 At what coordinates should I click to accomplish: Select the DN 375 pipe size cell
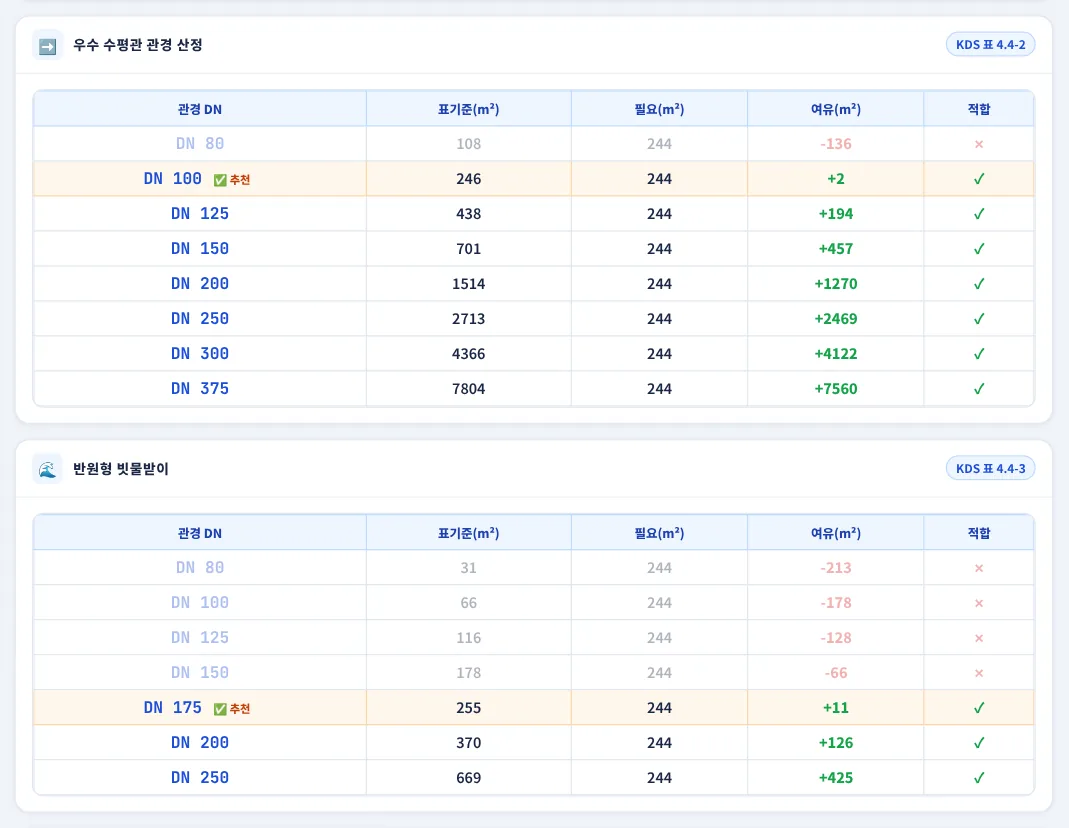click(200, 388)
